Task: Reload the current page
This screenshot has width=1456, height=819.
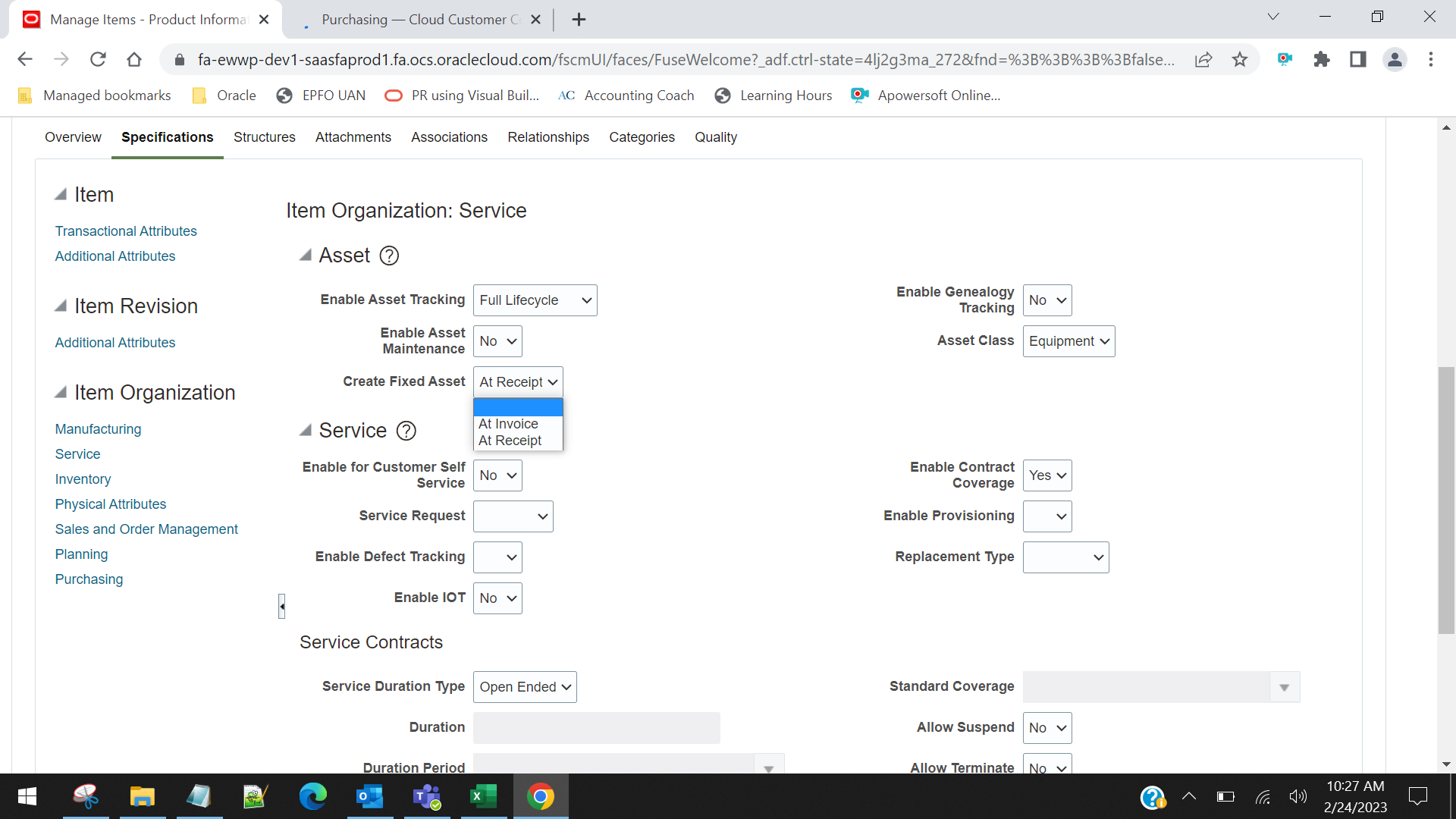Action: pos(98,59)
